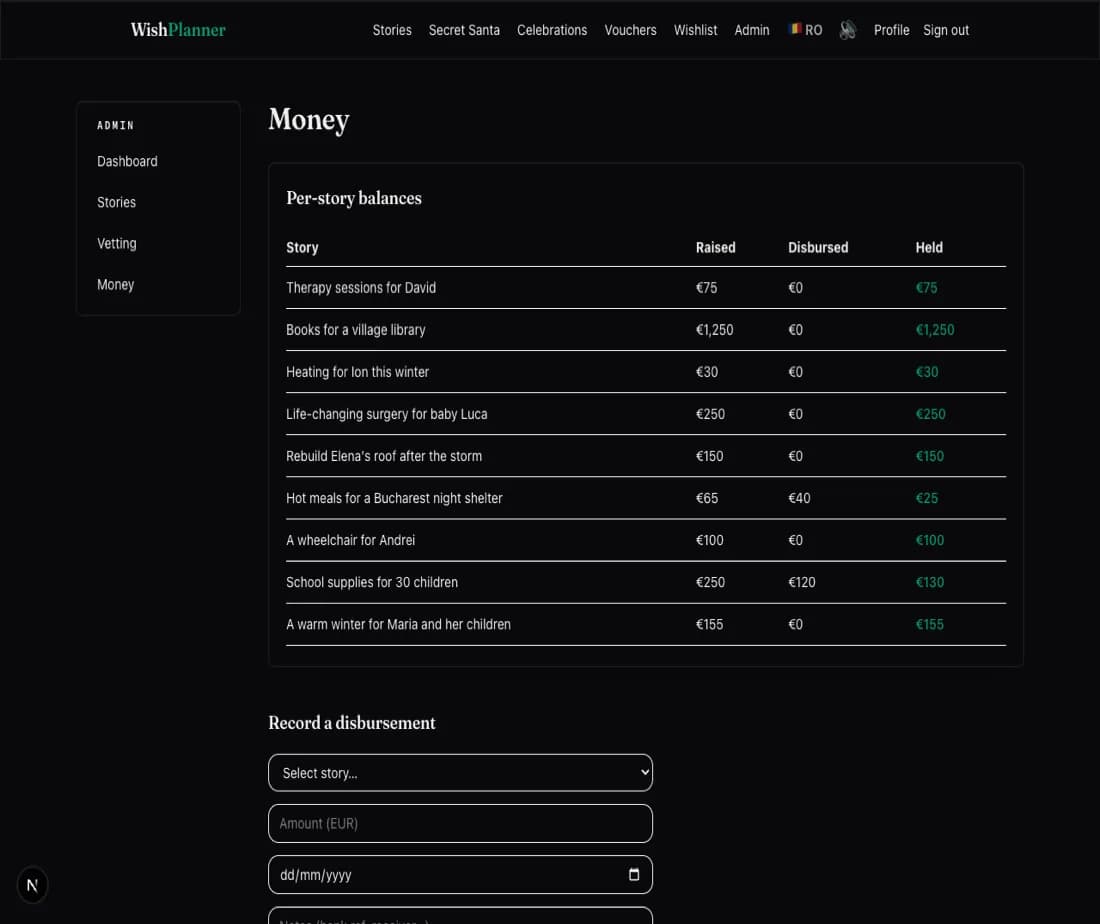
Task: Select 'Rebuild Elena's roof after the storm'
Action: (646, 456)
